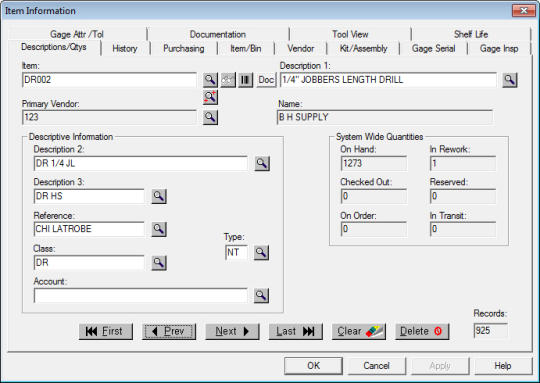Click the Name field showing B H SUPPLY
This screenshot has width=540, height=383.
(x=385, y=117)
